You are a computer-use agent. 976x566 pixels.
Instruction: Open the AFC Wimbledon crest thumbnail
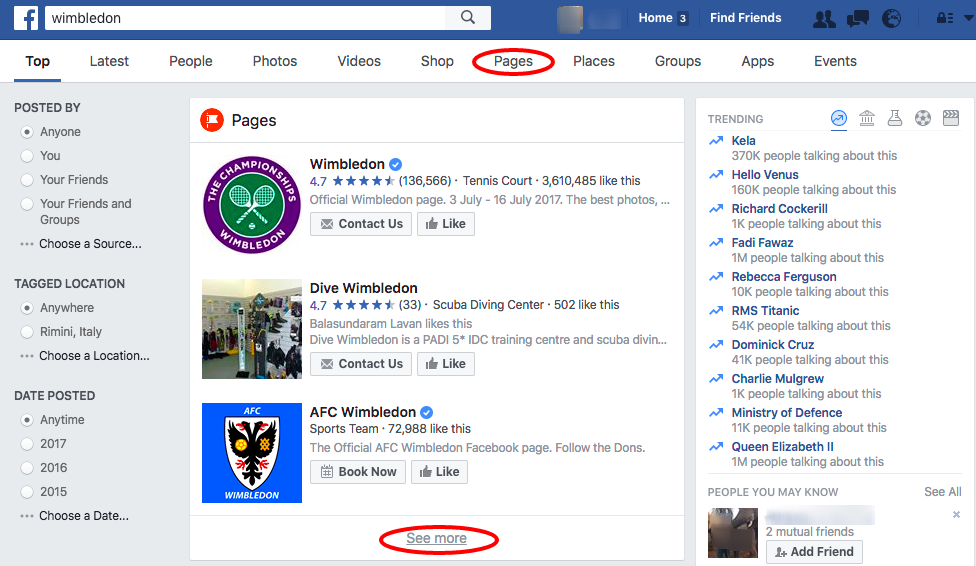click(x=251, y=453)
